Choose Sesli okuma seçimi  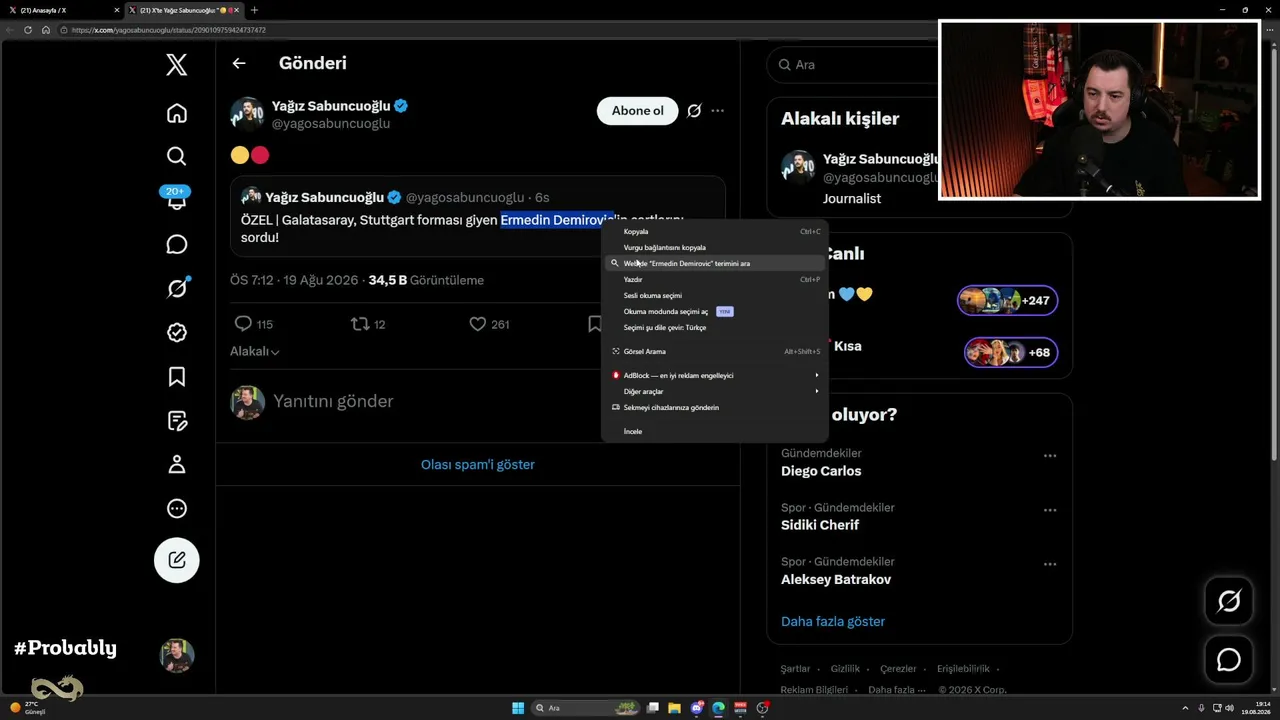click(714, 295)
